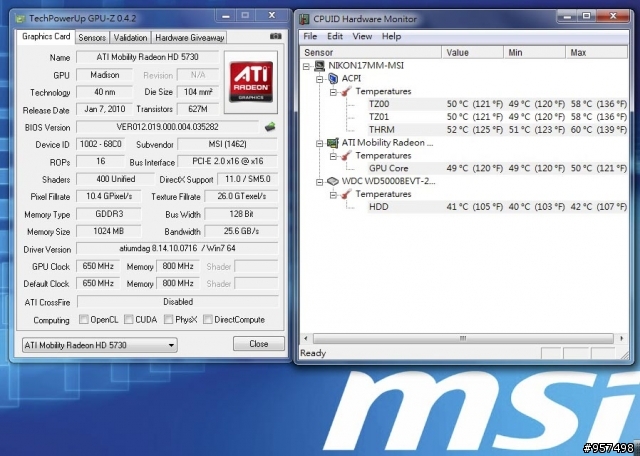The image size is (640, 456).
Task: Click the Sensor column header
Action: pyautogui.click(x=371, y=52)
